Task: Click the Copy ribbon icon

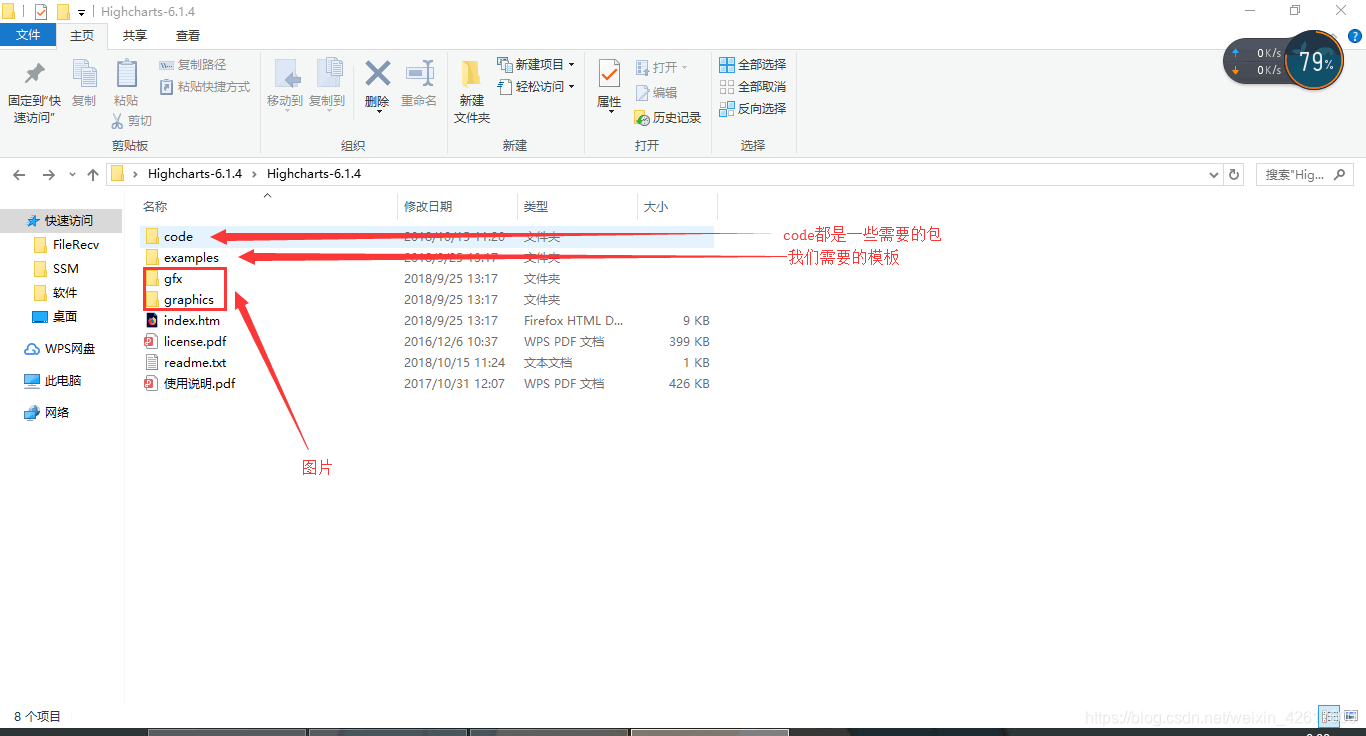Action: 84,74
